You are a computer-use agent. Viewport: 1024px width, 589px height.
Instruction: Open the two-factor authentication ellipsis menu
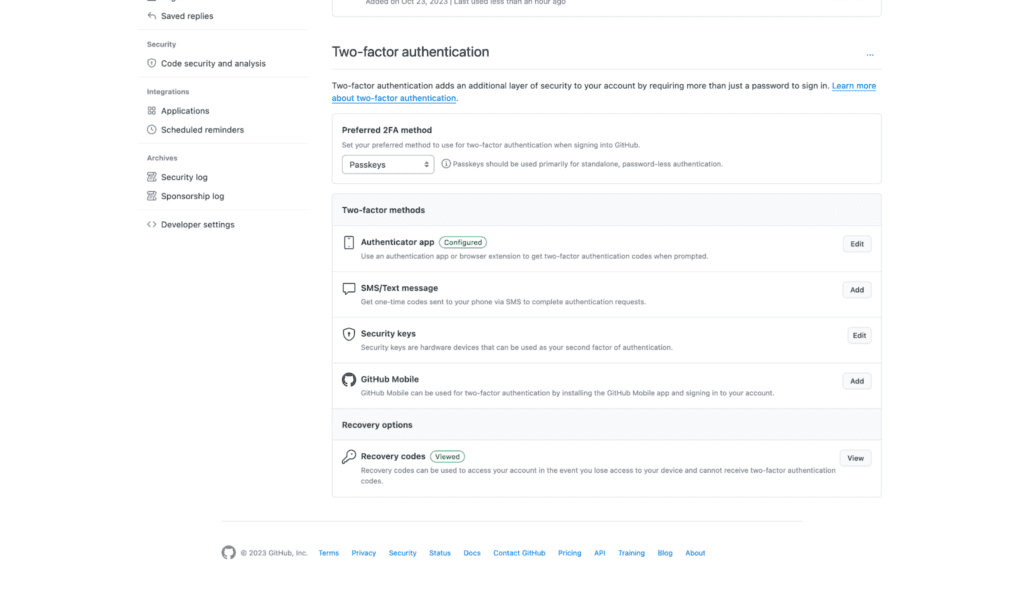(x=870, y=54)
